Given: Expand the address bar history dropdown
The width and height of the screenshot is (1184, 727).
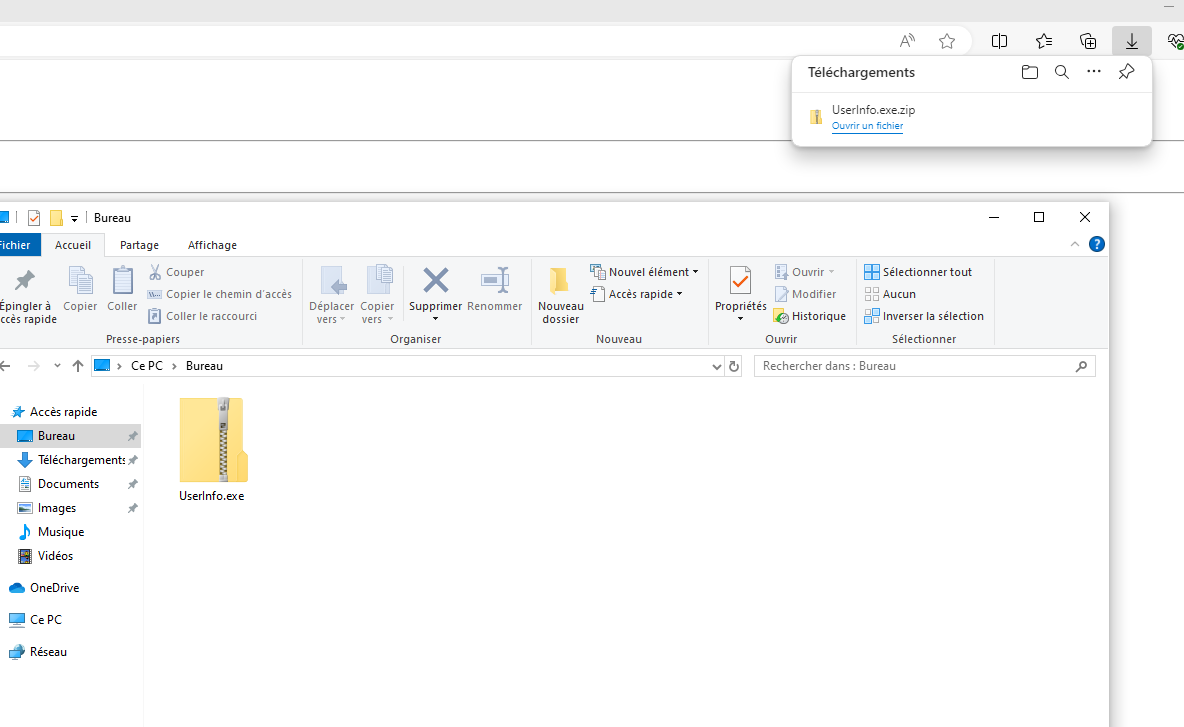Looking at the screenshot, I should pyautogui.click(x=717, y=366).
